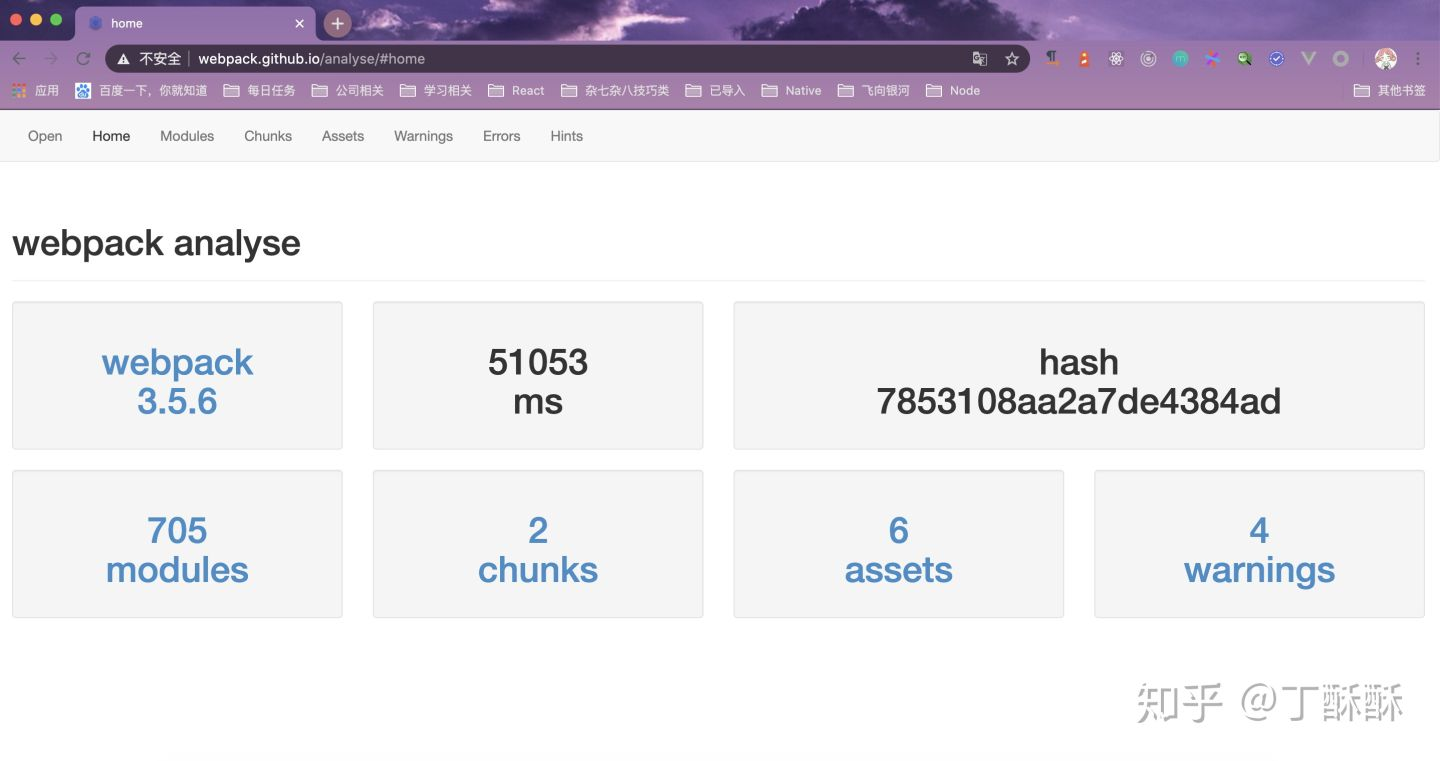Open the Chrome profile avatar
Viewport: 1440px width, 761px height.
tap(1385, 59)
